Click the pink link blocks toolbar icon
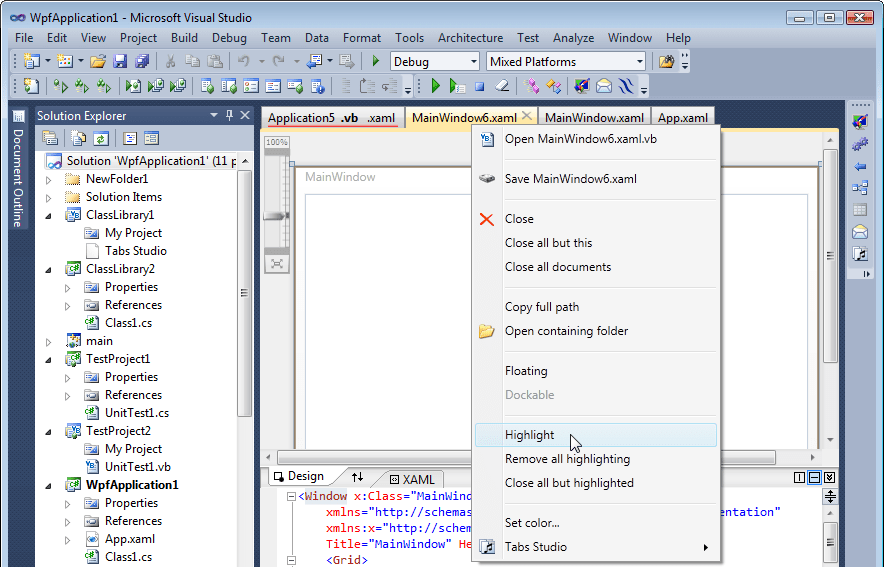 [531, 86]
